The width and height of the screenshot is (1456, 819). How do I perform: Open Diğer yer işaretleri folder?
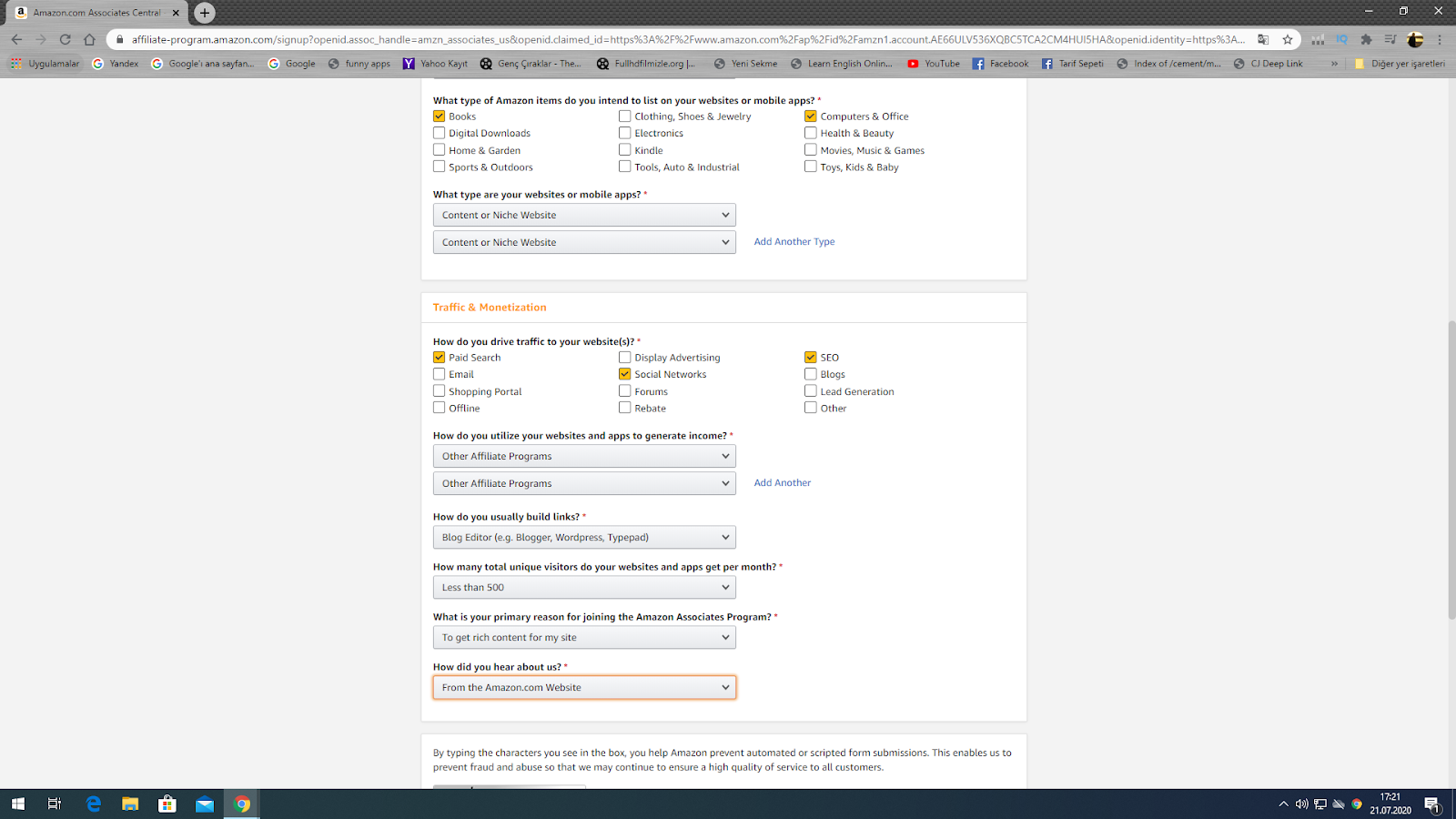1400,64
